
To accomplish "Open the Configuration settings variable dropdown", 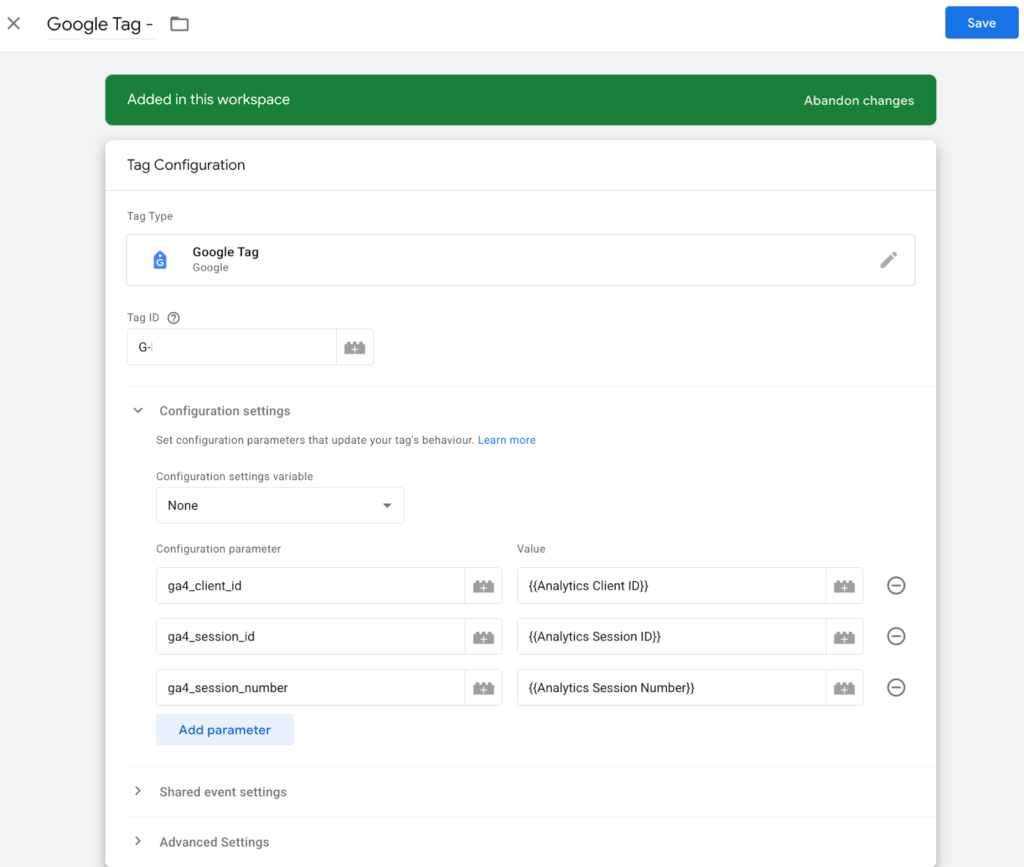I will point(280,506).
